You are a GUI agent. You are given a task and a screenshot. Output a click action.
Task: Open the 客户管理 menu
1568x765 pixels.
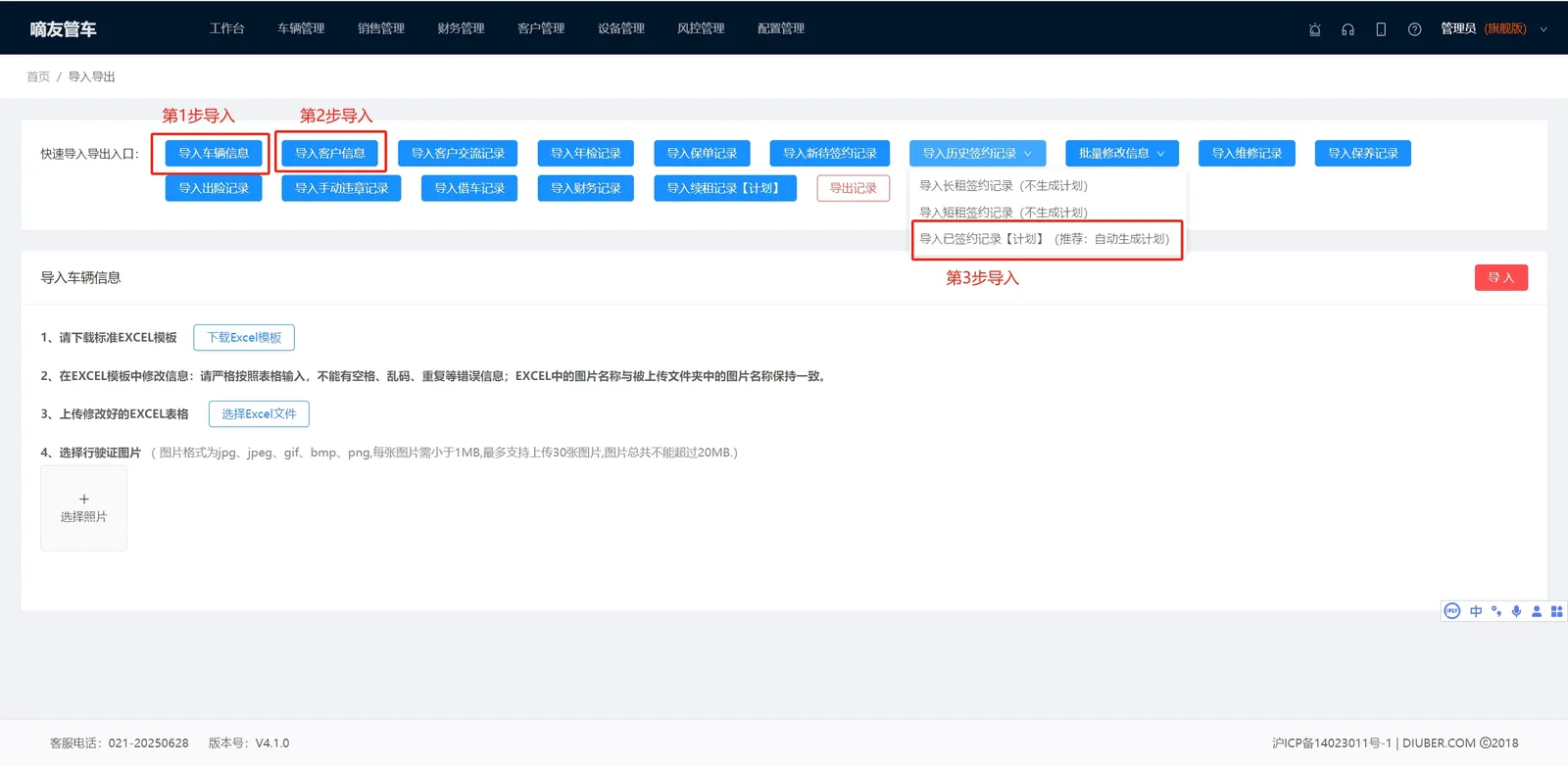541,28
